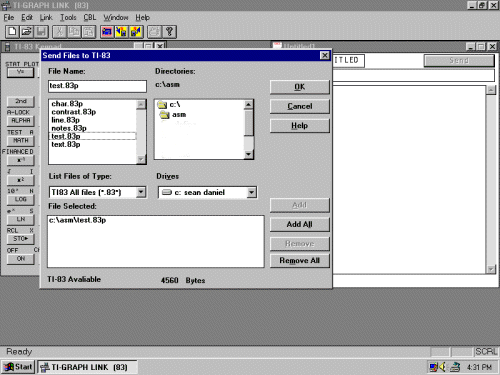
Task: Click the ON key on keypad
Action: click(x=21, y=259)
